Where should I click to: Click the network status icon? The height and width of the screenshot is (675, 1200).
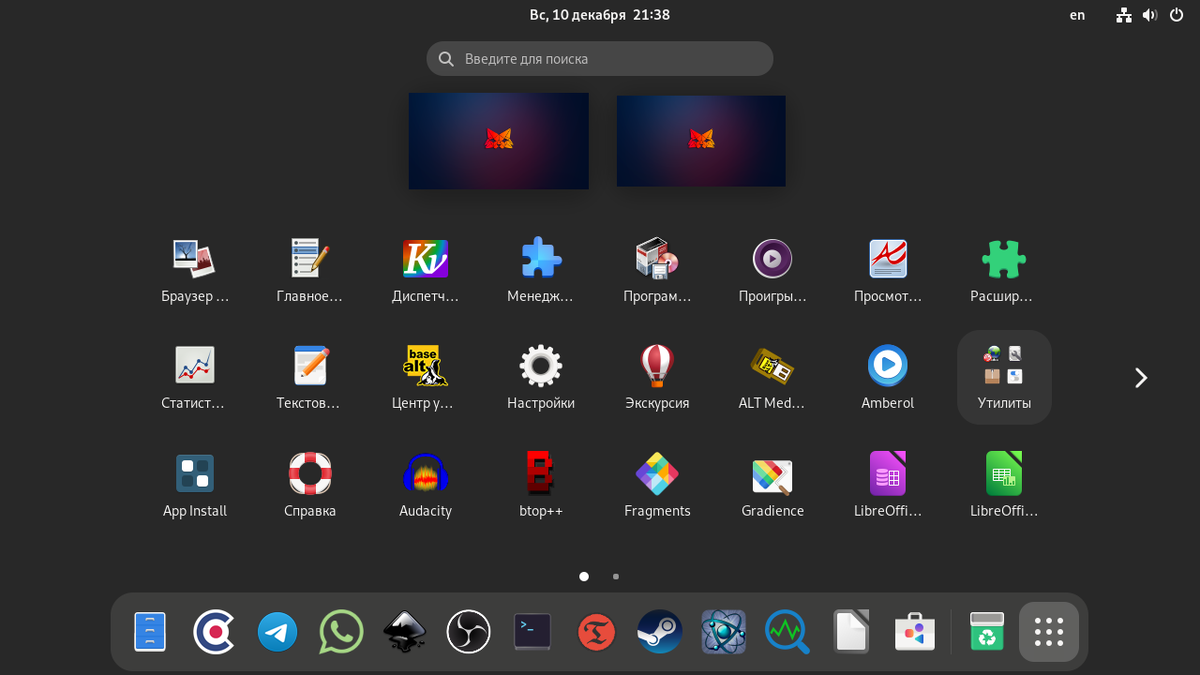pos(1124,15)
